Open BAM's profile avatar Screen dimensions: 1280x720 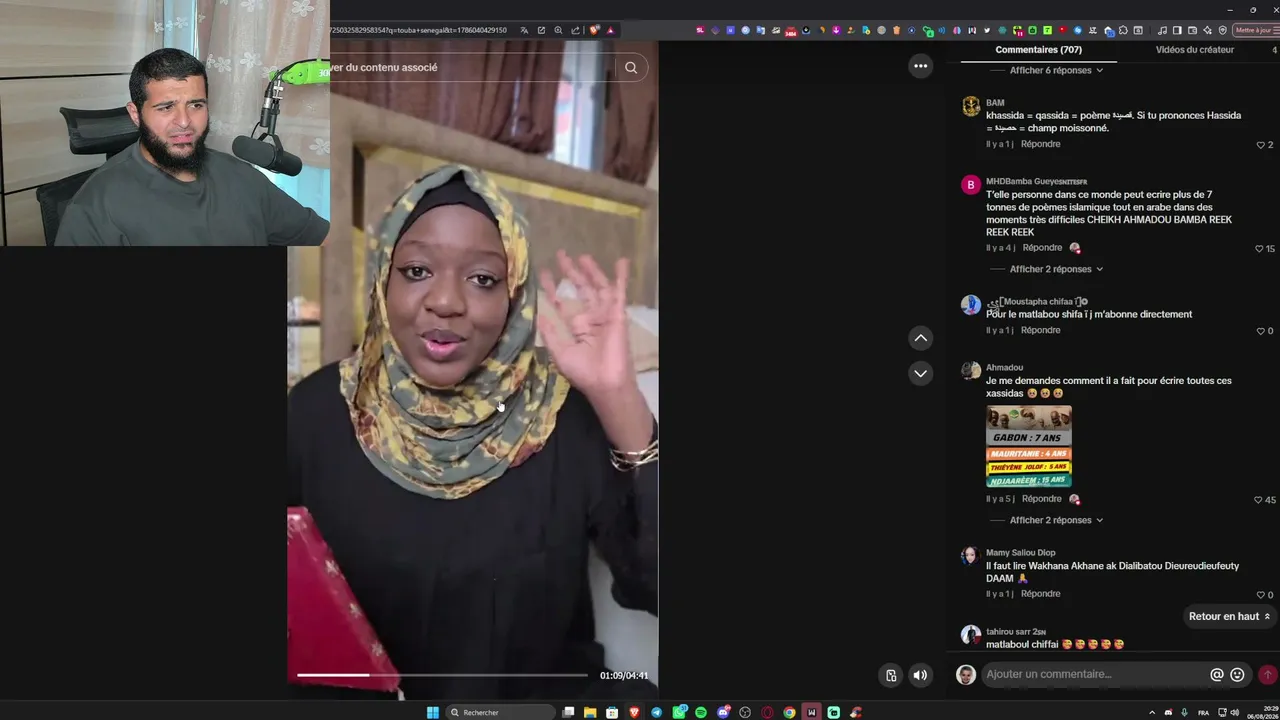click(x=970, y=107)
